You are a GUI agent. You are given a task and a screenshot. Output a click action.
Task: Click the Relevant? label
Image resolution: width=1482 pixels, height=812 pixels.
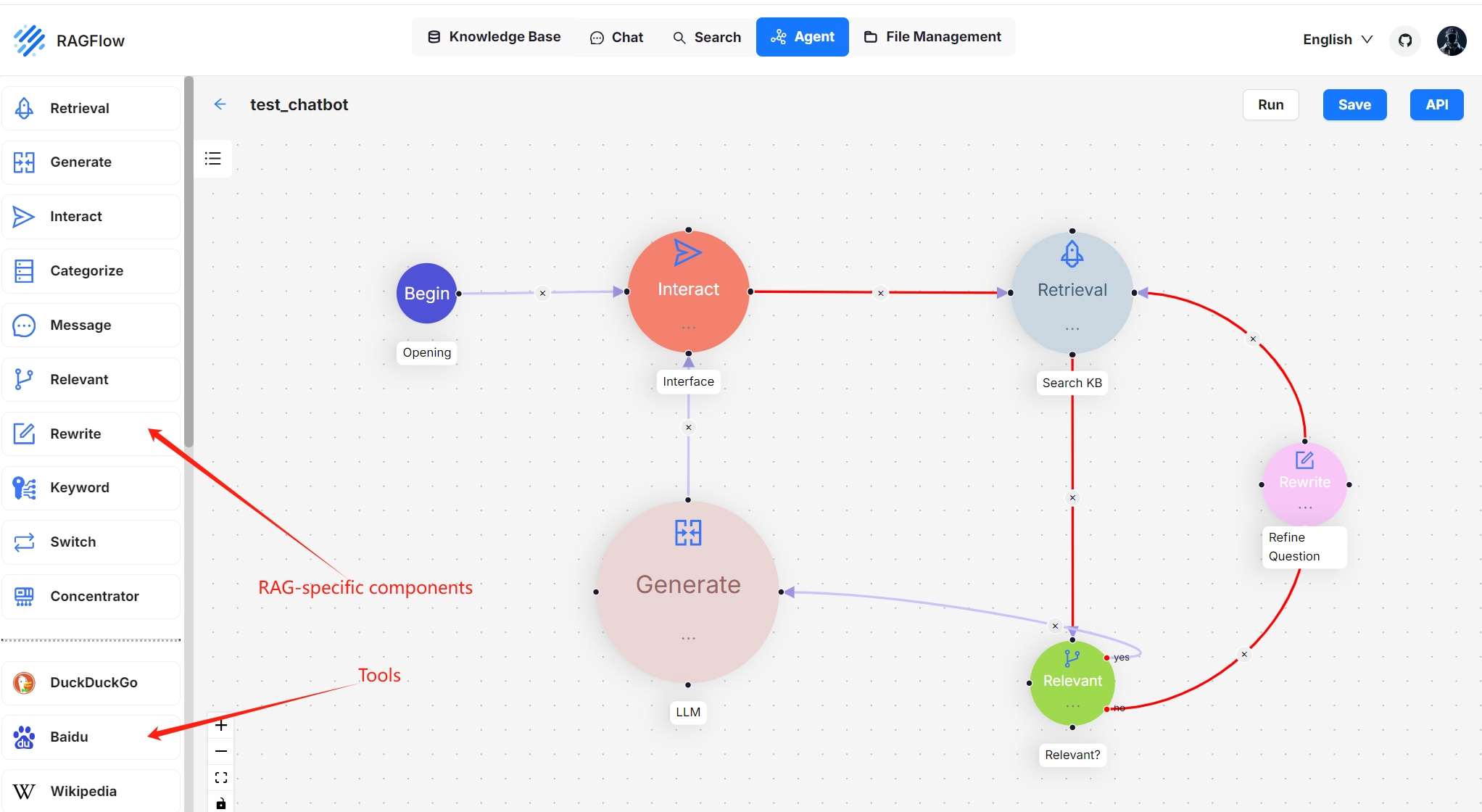tap(1072, 755)
